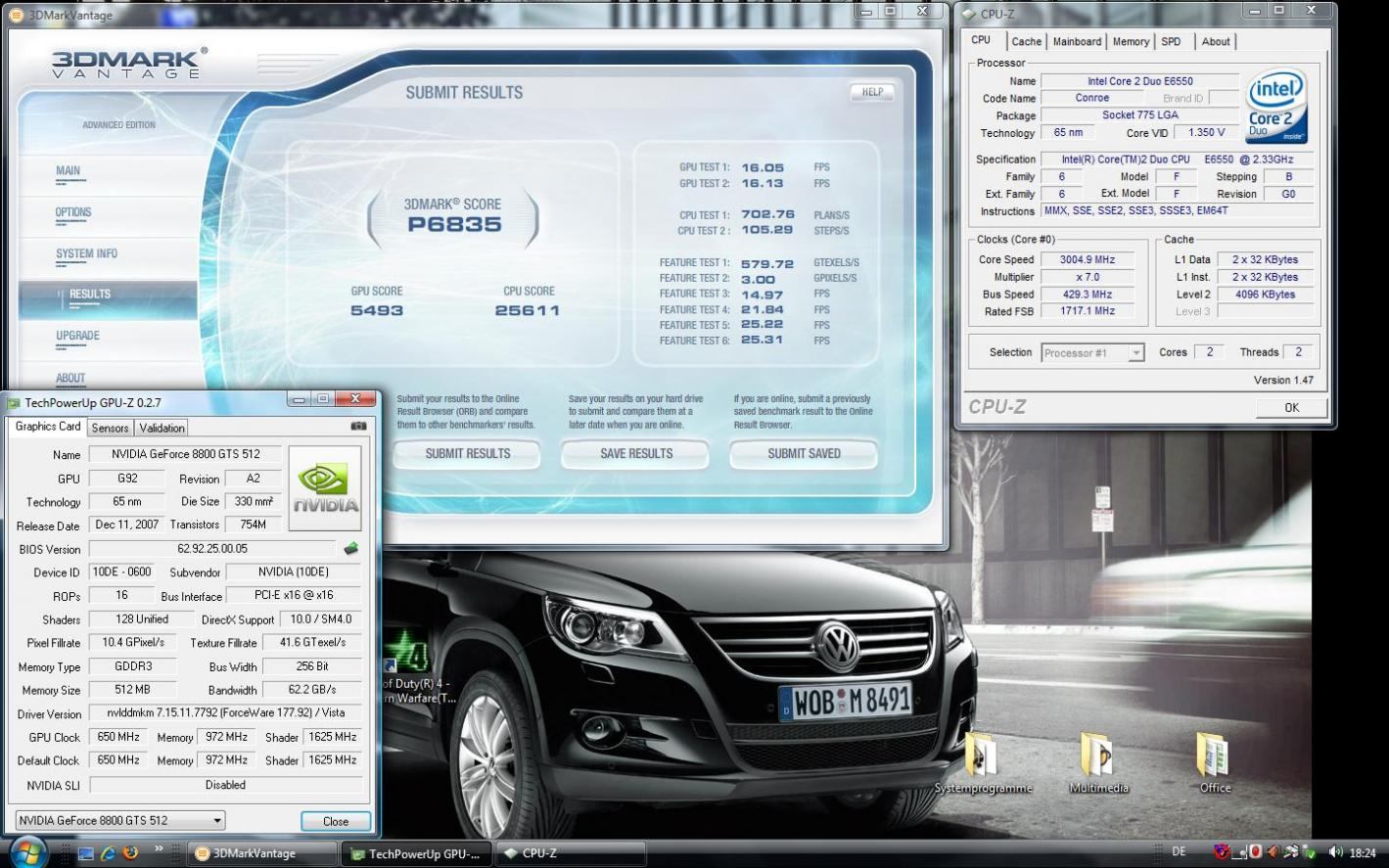Image resolution: width=1389 pixels, height=868 pixels.
Task: Click the 3DMarkVantage title bar icon
Action: (x=19, y=15)
